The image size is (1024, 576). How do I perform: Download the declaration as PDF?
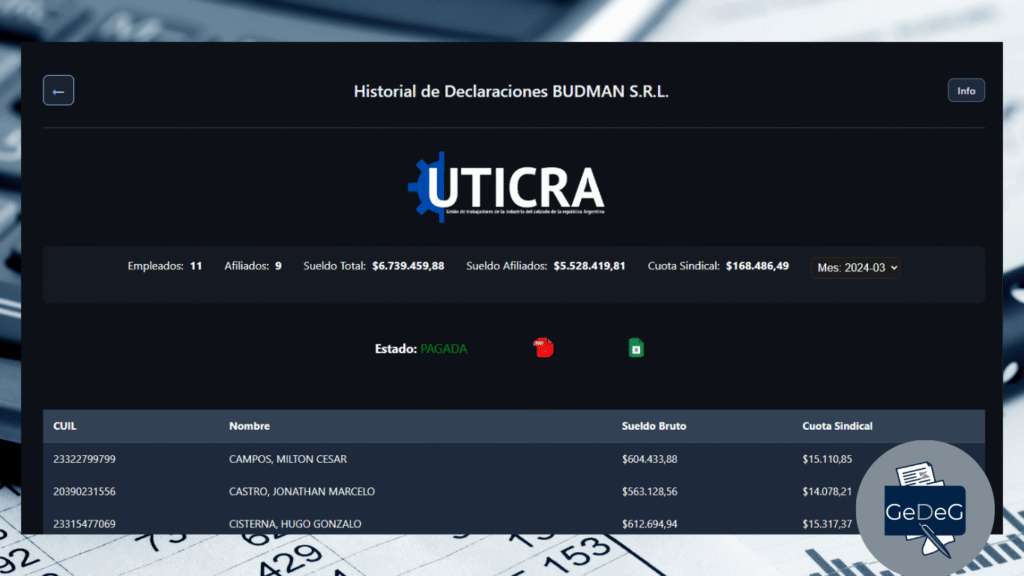tap(543, 347)
